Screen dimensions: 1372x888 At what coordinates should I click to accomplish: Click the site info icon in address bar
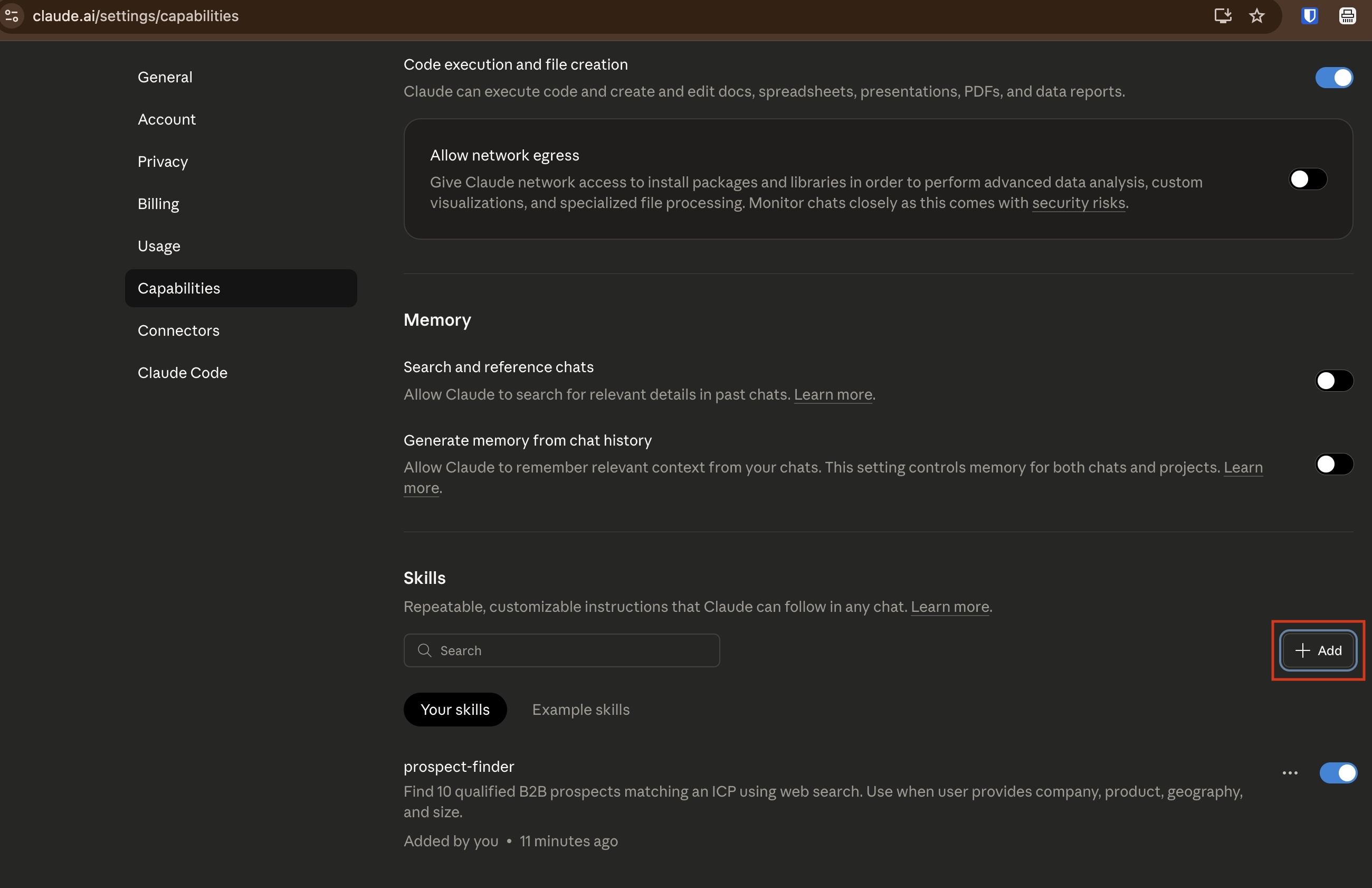coord(12,15)
